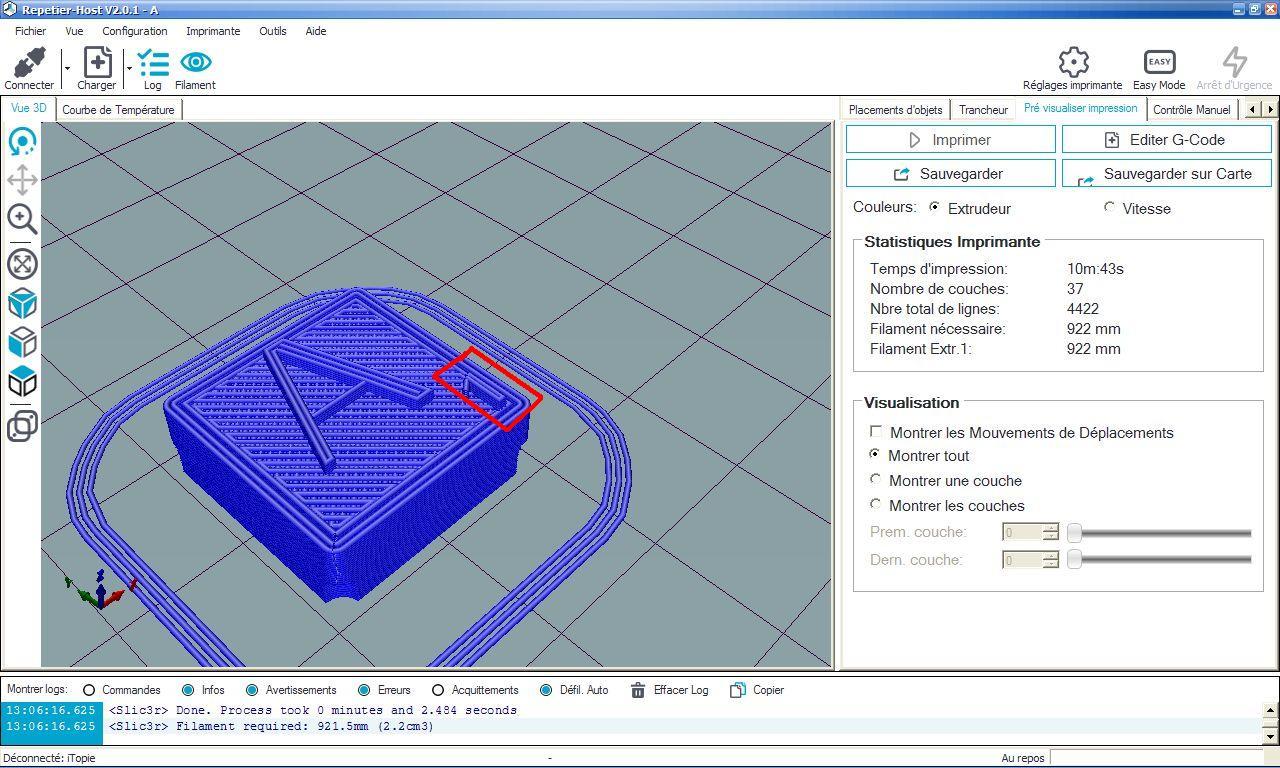Click the Arrêt d'Urgence lightning icon
This screenshot has height=768, width=1280.
coord(1234,62)
